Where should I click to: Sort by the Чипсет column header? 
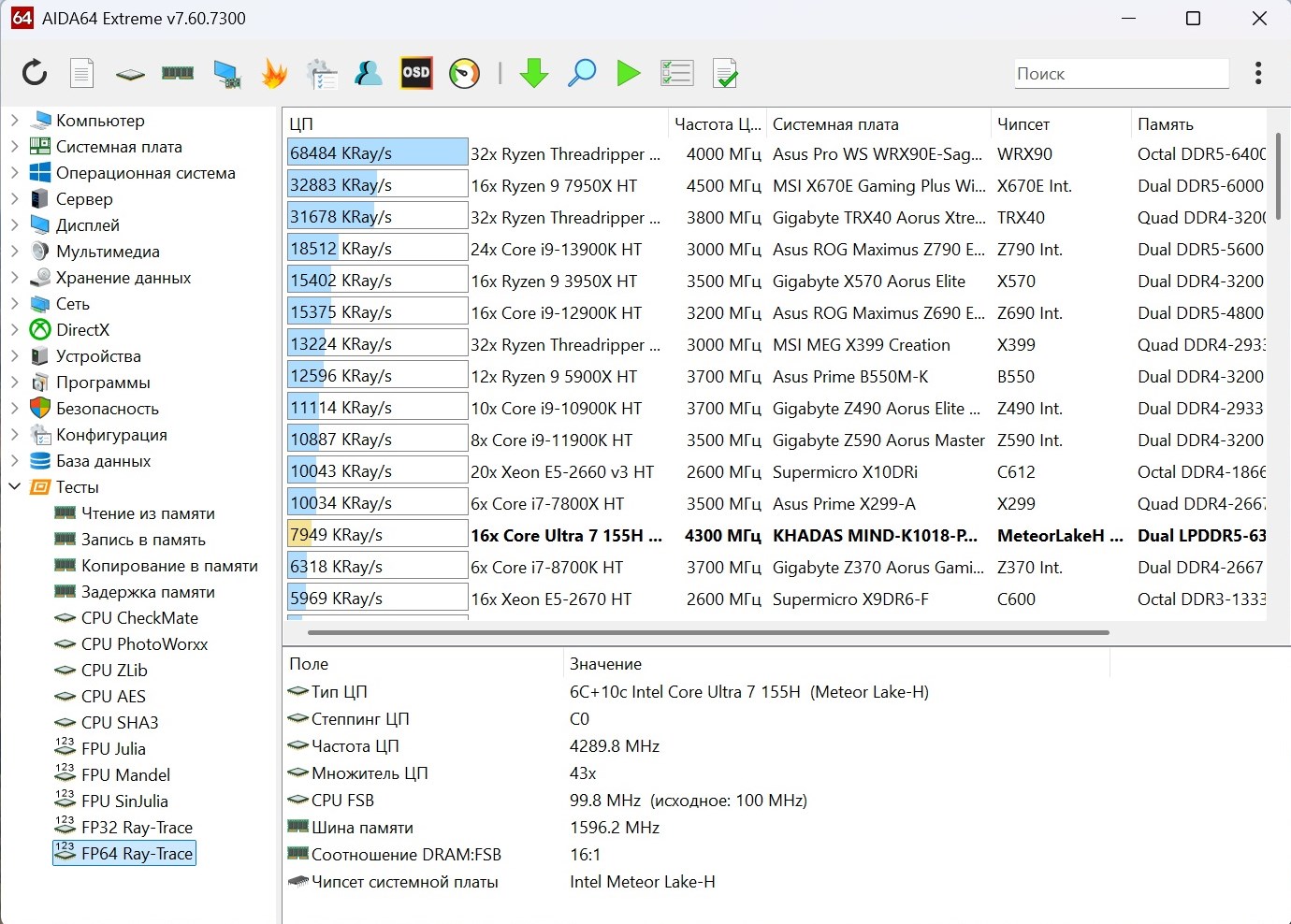pos(1023,124)
